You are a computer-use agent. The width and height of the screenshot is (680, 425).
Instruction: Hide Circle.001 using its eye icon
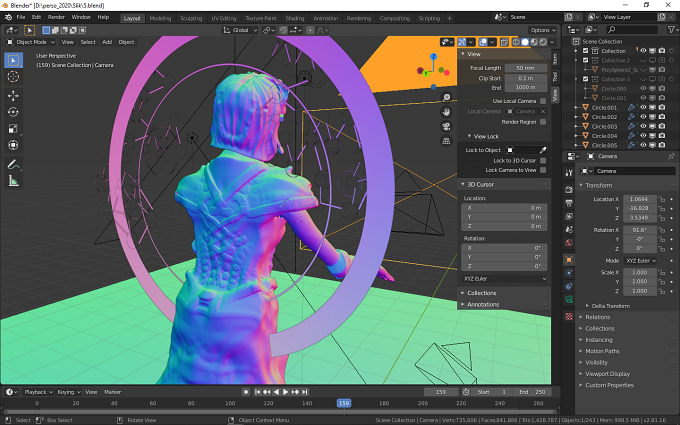[x=643, y=108]
